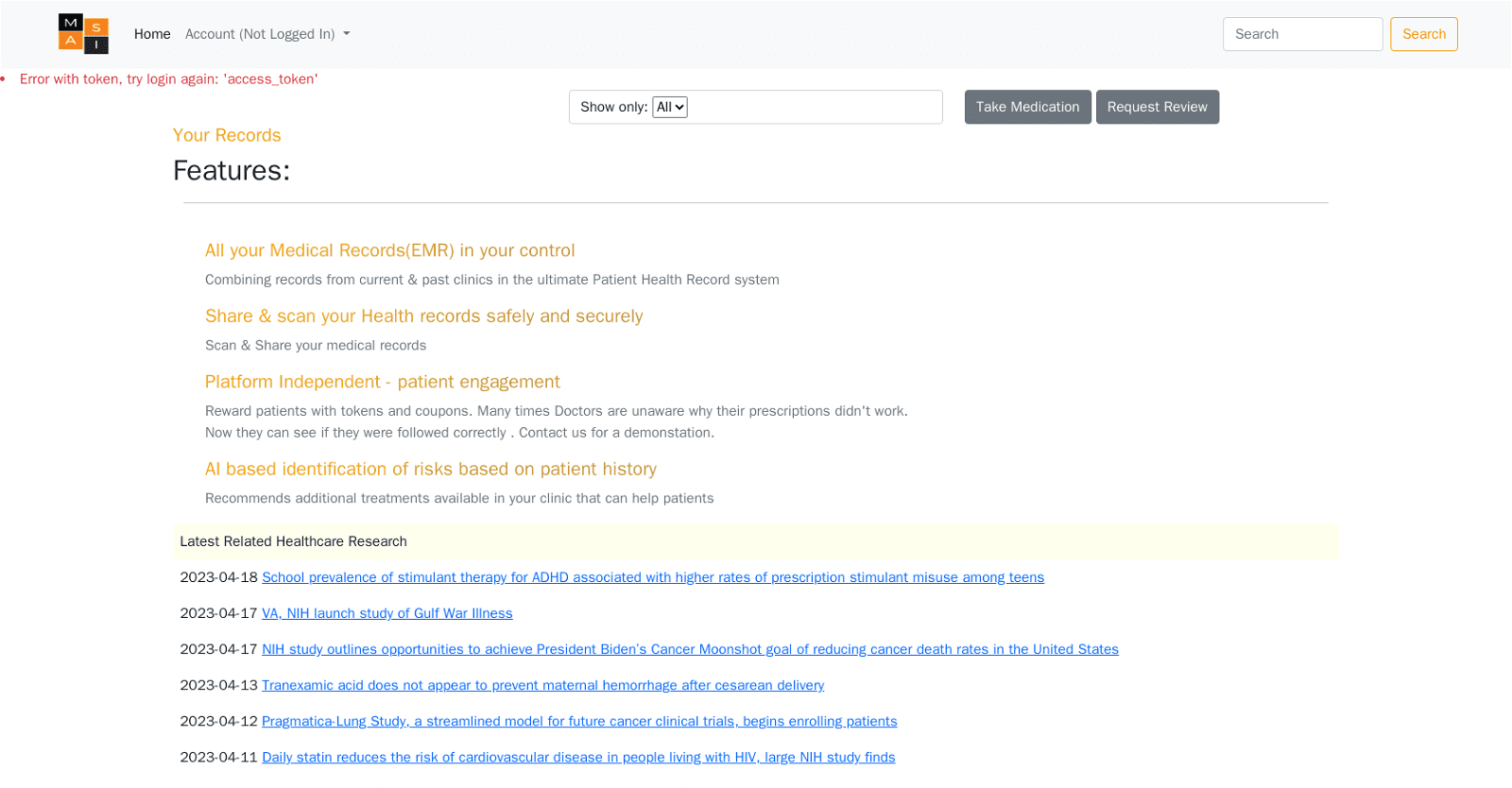Focus the Search text field

point(1301,34)
